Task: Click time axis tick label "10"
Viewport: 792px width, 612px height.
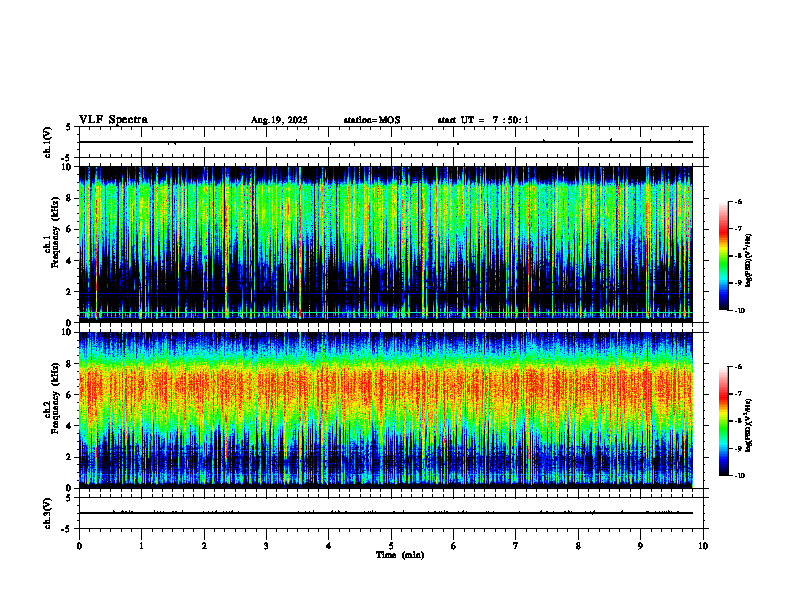Action: click(x=703, y=546)
